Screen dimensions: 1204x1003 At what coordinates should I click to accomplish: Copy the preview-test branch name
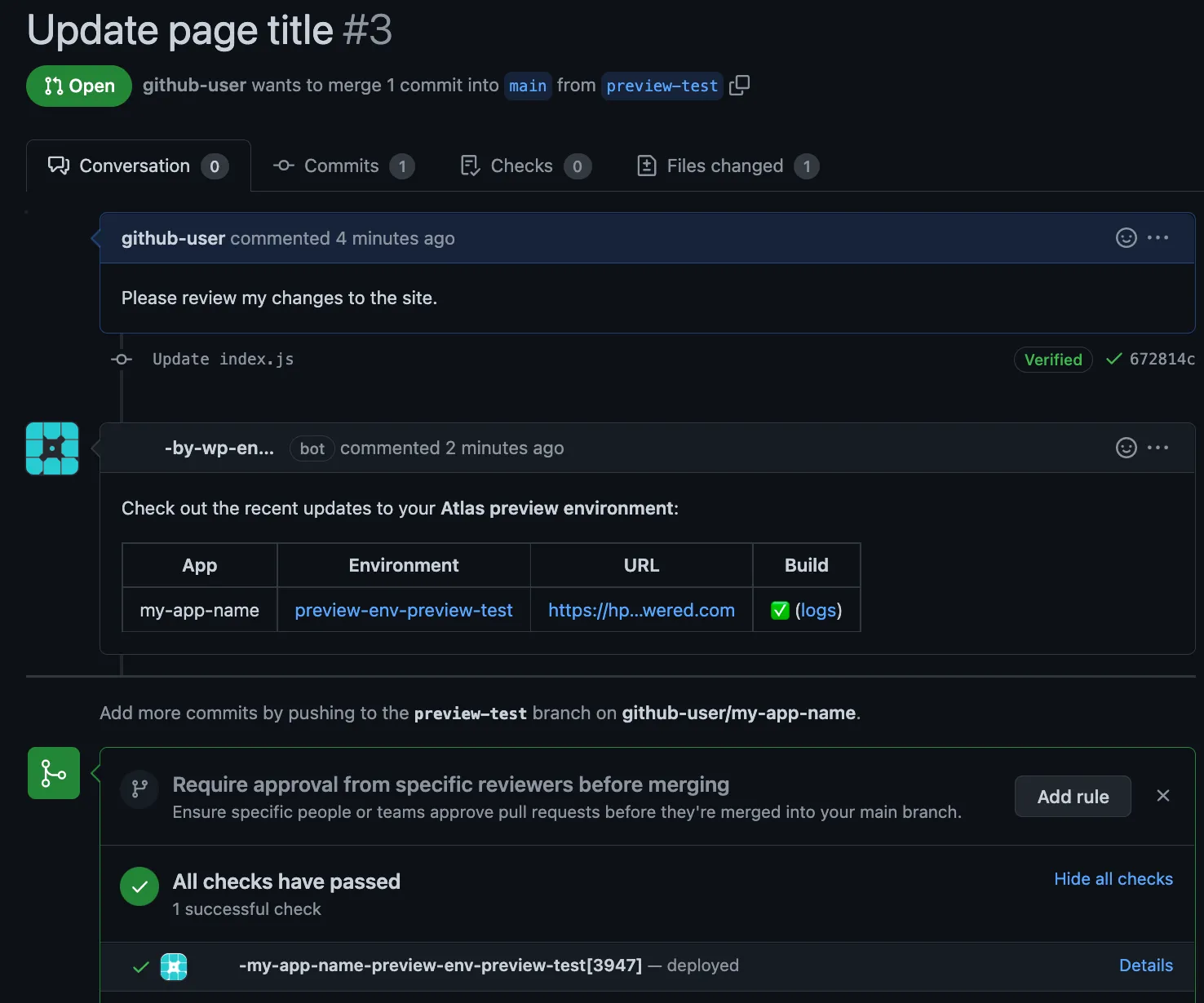pyautogui.click(x=740, y=85)
